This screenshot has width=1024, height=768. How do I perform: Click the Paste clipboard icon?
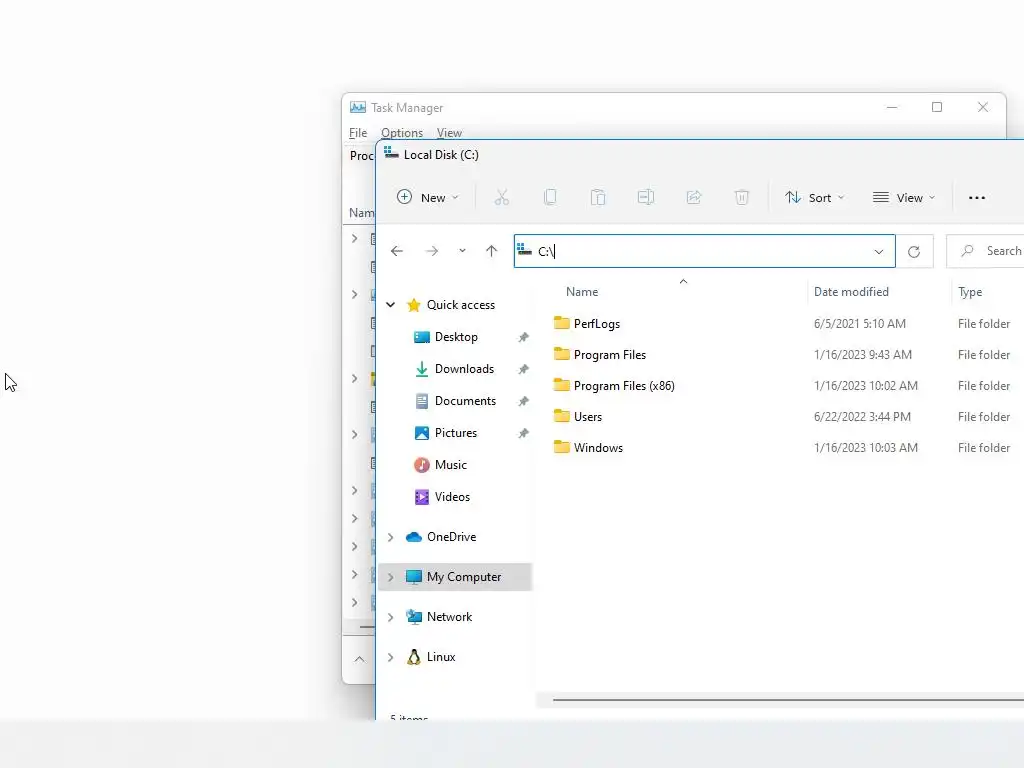pyautogui.click(x=598, y=197)
